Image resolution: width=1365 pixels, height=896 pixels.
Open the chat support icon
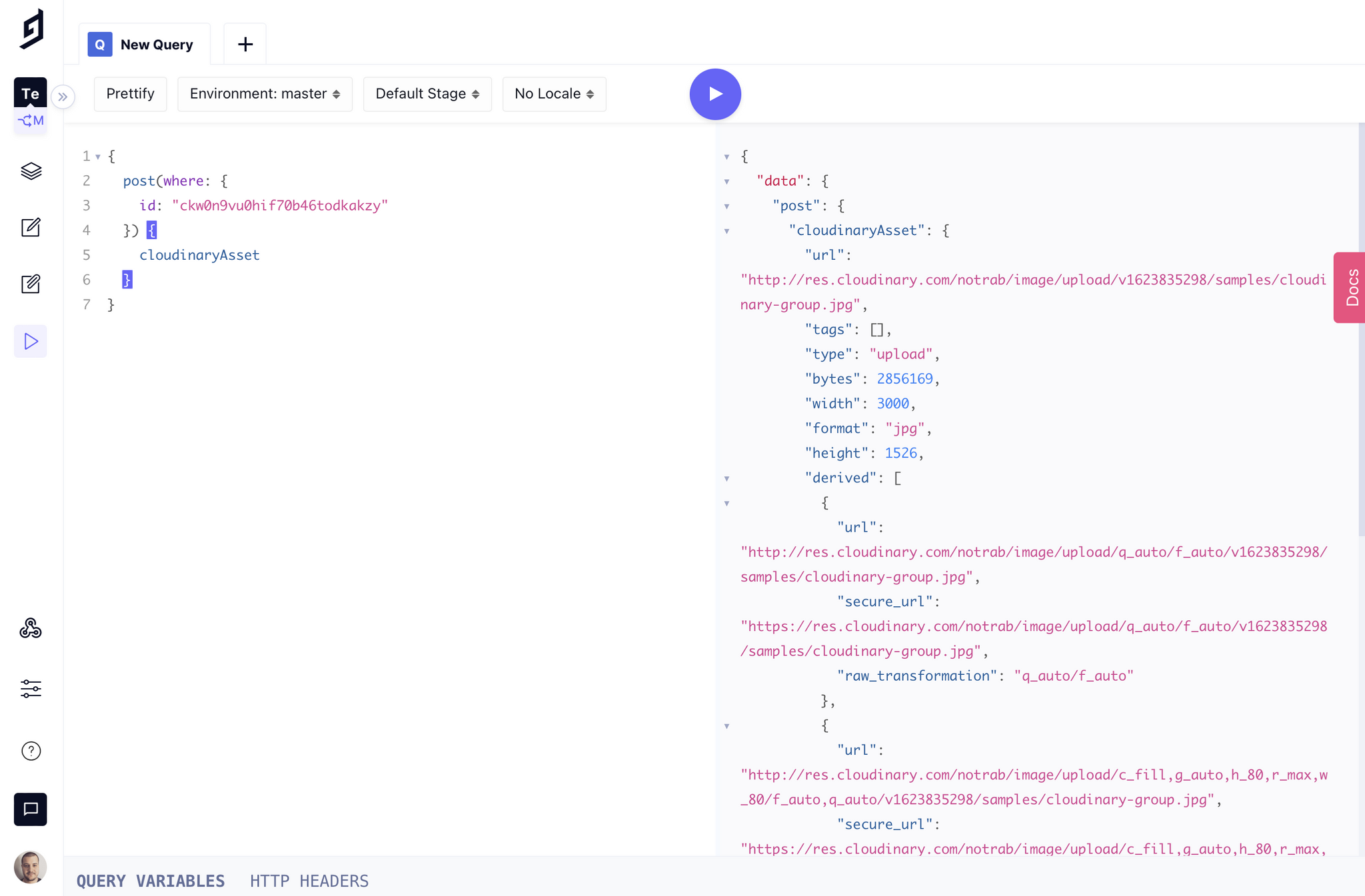(x=31, y=809)
